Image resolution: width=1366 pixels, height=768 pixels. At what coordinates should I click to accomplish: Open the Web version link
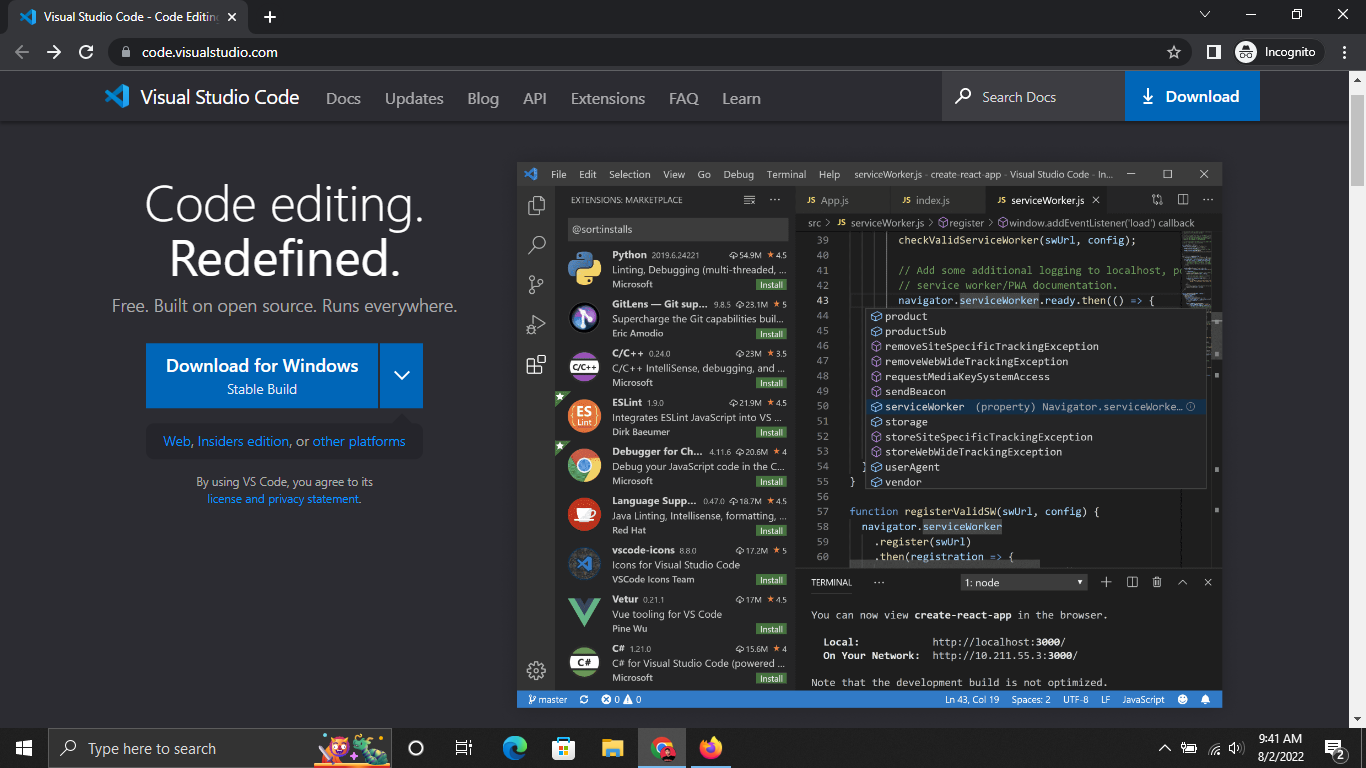[x=177, y=441]
